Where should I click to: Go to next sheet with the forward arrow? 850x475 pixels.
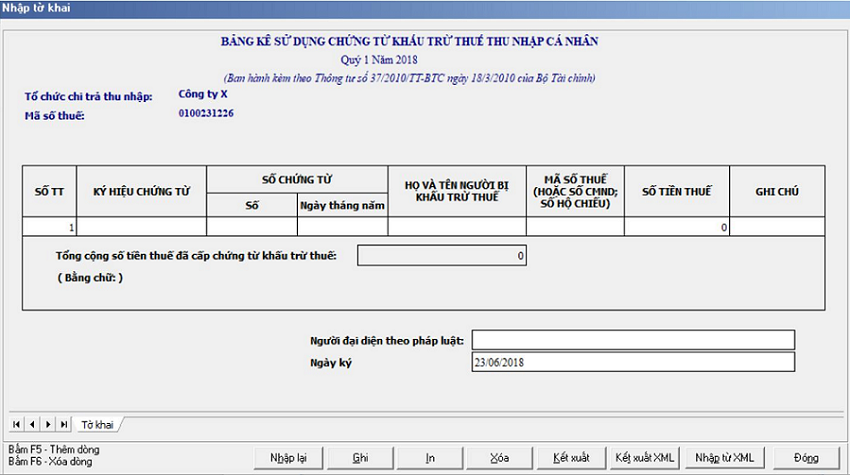pyautogui.click(x=48, y=425)
